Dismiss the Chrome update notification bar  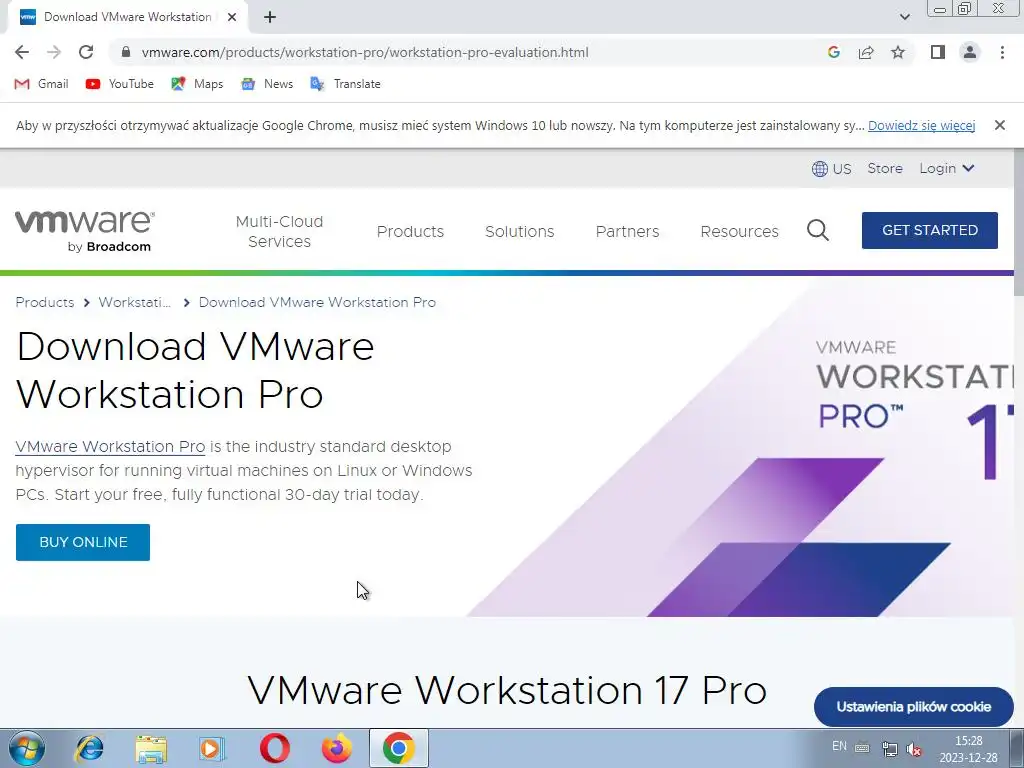[999, 125]
